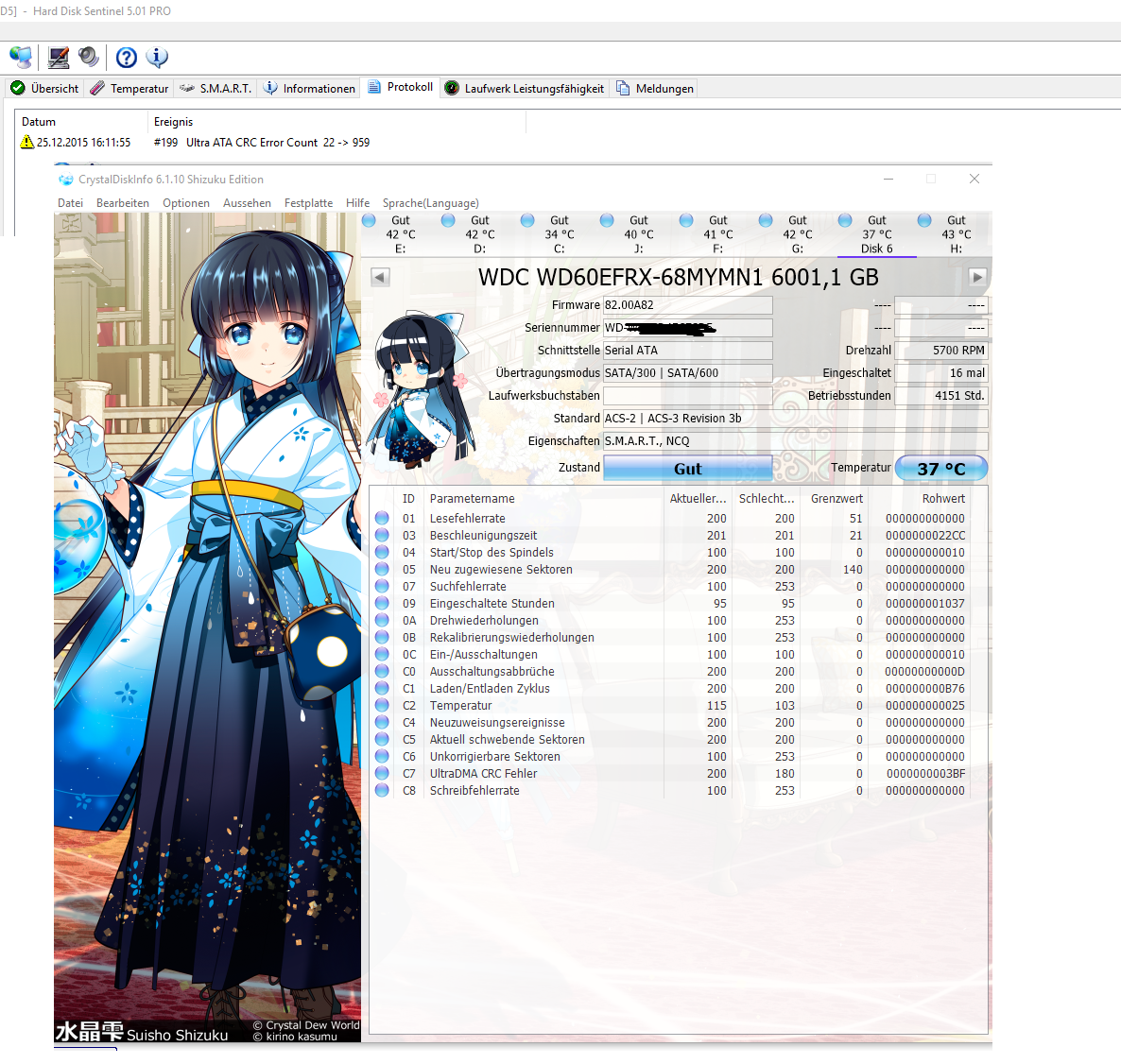Select the Beschleunigungszeit attribute row
Viewport: 1121px width, 1064px height.
coord(670,535)
